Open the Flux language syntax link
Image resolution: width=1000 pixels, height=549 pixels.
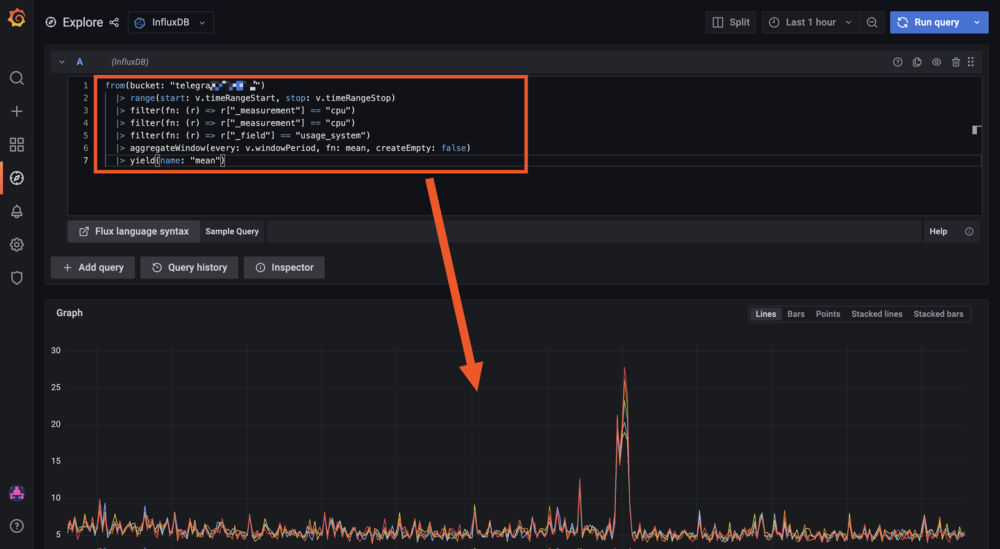click(134, 231)
